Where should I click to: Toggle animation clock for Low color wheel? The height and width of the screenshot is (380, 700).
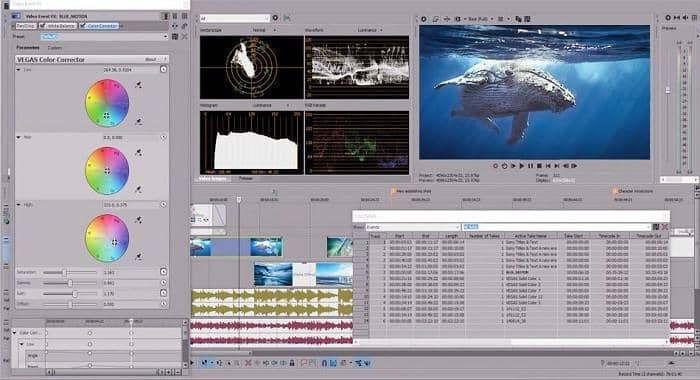(x=163, y=69)
